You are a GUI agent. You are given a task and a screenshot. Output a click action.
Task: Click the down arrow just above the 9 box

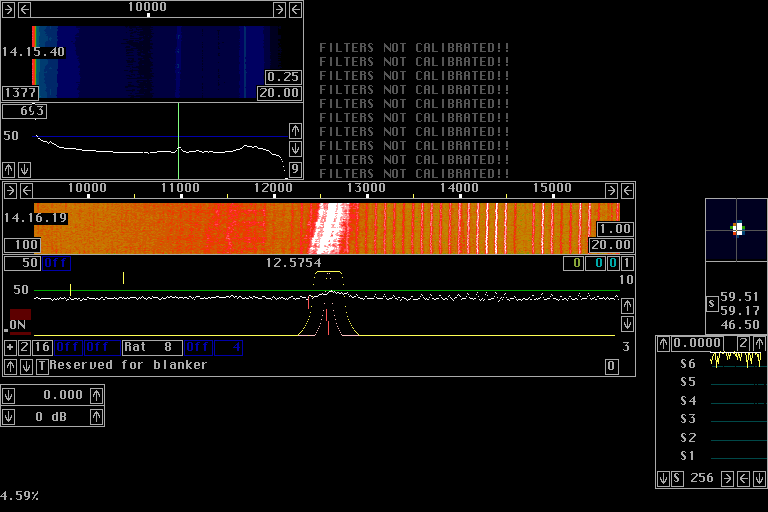(295, 148)
